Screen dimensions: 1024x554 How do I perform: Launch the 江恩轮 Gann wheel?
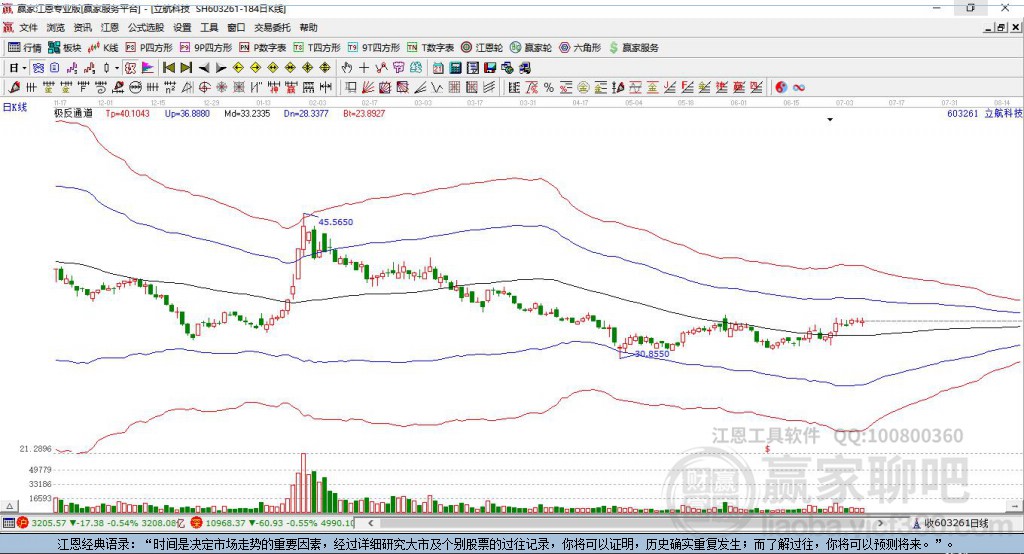point(482,48)
